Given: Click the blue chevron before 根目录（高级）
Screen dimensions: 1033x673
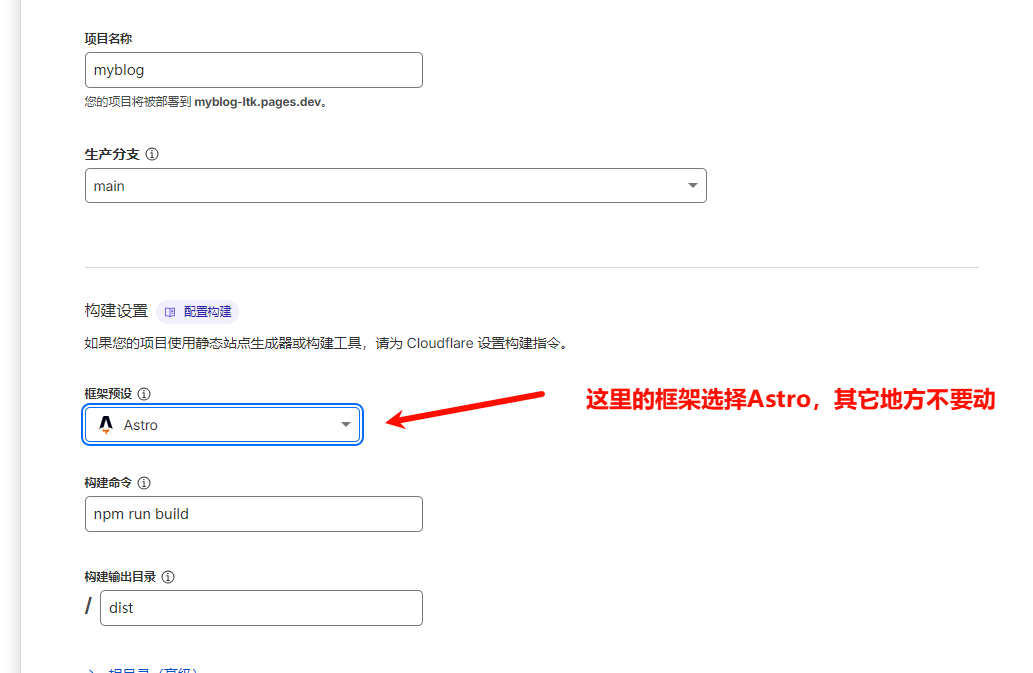Looking at the screenshot, I should (92, 668).
